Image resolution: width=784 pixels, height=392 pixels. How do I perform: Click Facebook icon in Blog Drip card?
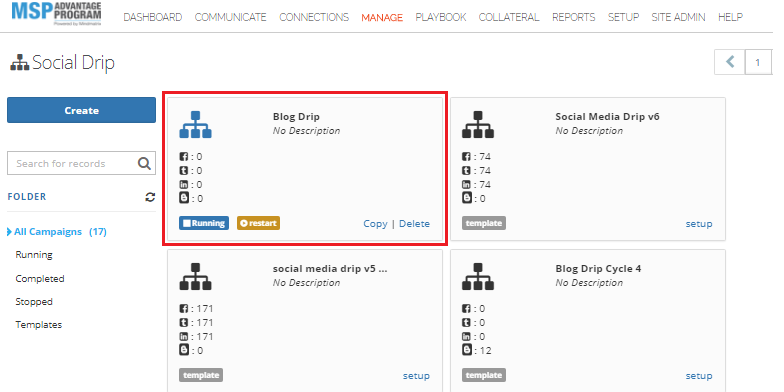point(184,157)
